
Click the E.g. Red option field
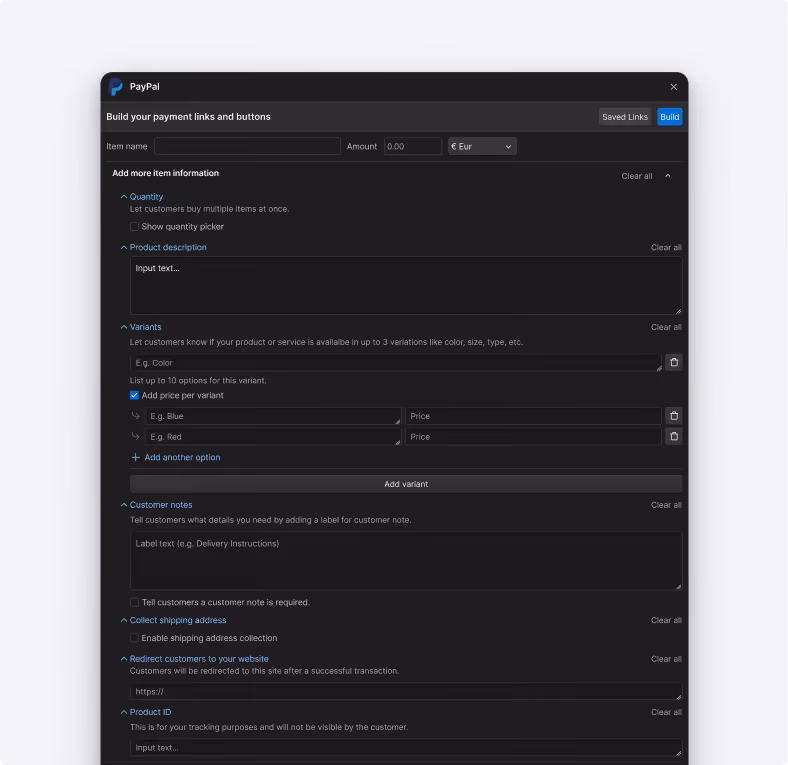(273, 437)
